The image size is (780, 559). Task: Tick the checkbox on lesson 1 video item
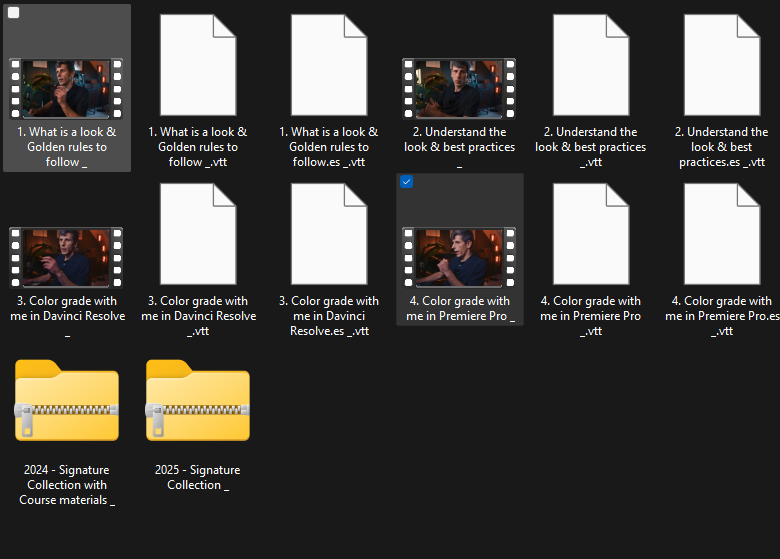click(x=14, y=13)
